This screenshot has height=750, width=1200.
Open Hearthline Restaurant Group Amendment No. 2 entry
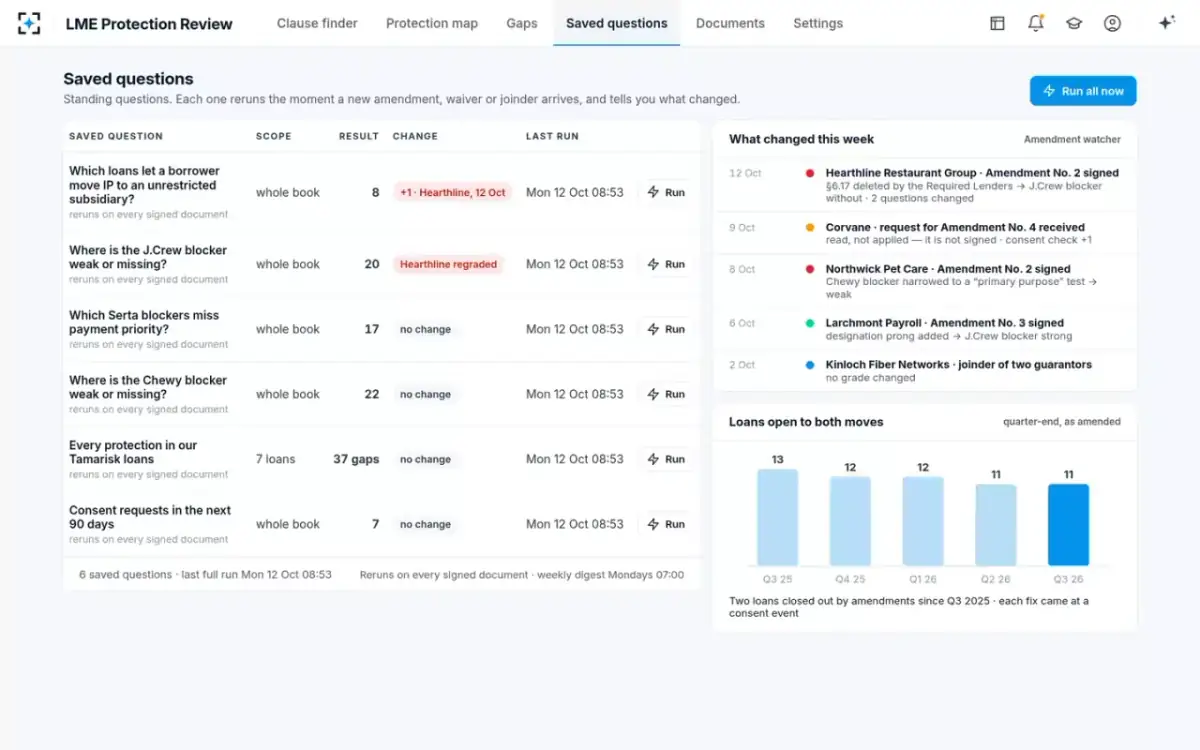924,185
